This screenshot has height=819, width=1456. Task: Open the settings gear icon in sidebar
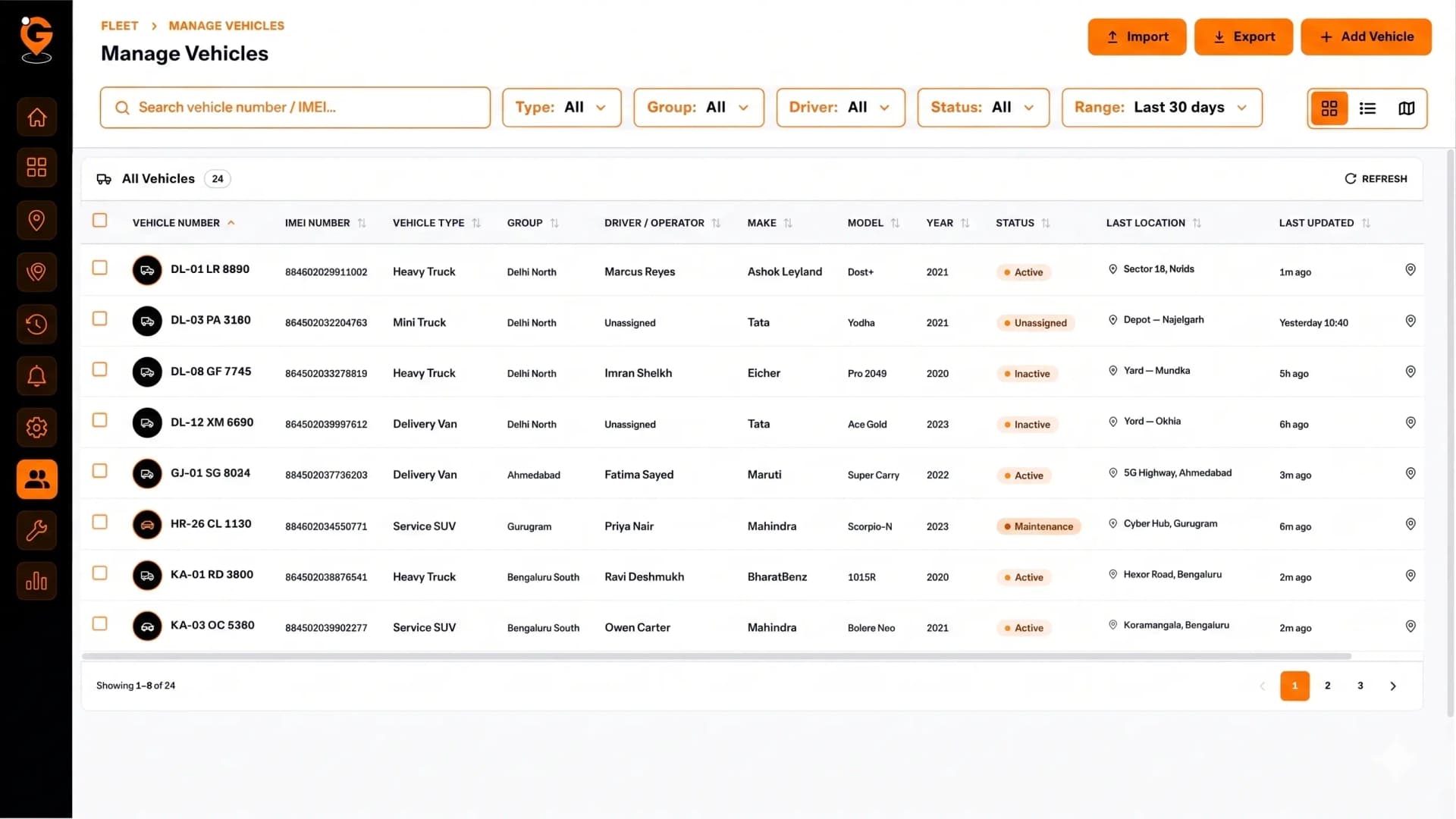point(36,428)
